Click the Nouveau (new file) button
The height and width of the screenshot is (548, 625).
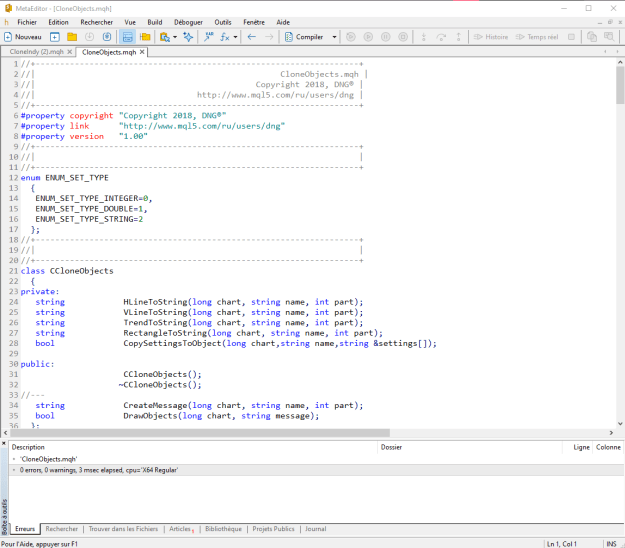23,37
